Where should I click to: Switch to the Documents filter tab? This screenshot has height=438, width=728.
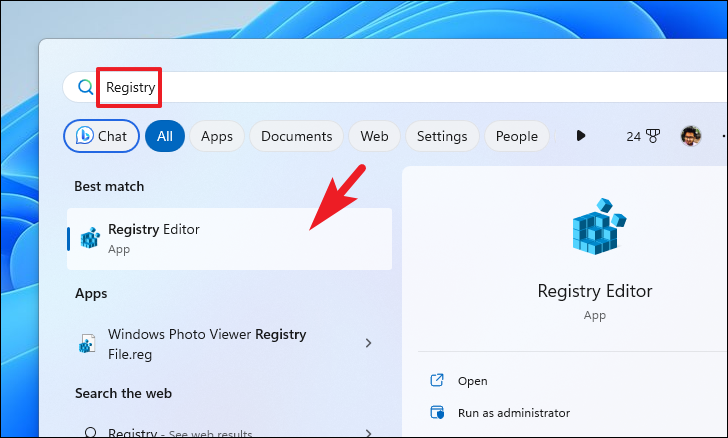[297, 136]
